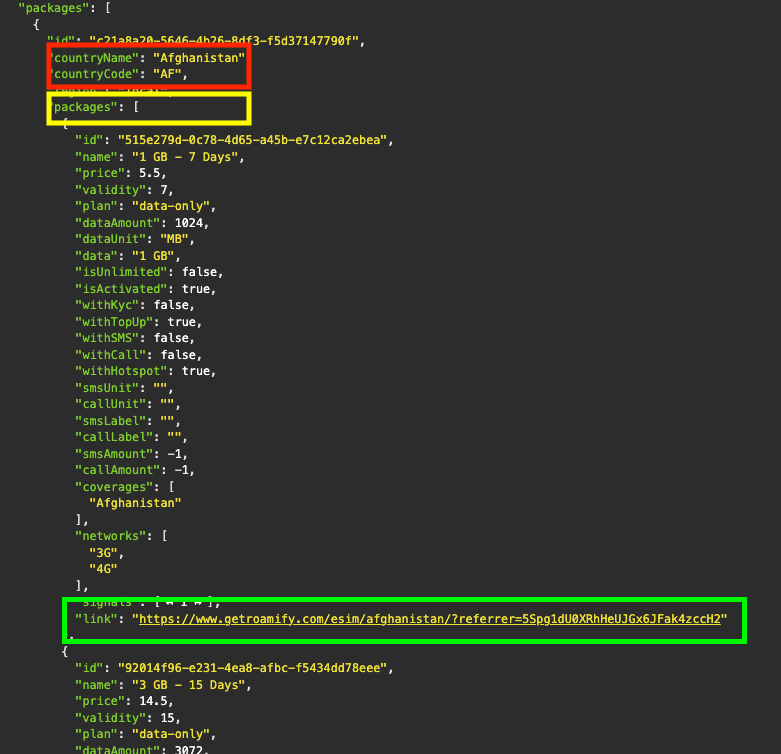
Task: Open the getroamify Afghanistan eSIM link
Action: [x=429, y=619]
